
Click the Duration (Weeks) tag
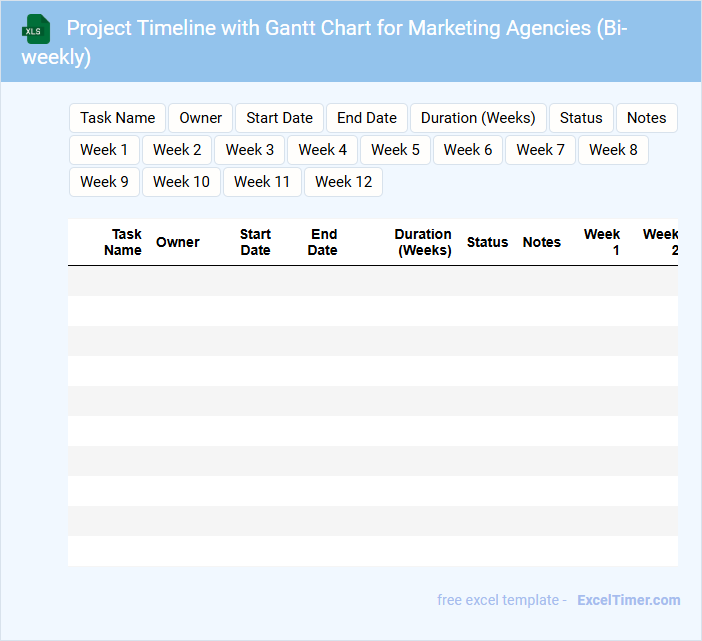click(x=477, y=118)
